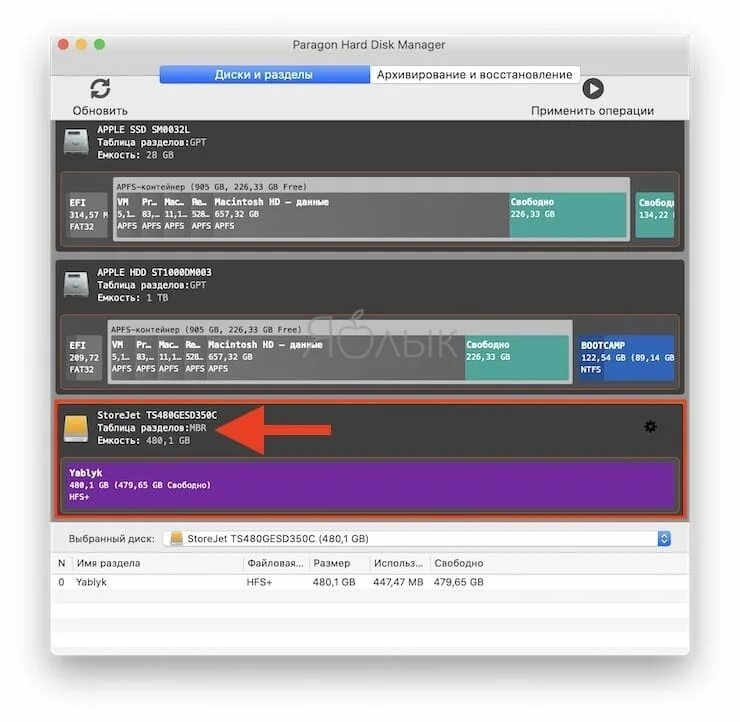Click the 480,1 GB size cell
The width and height of the screenshot is (740, 722).
pos(334,582)
